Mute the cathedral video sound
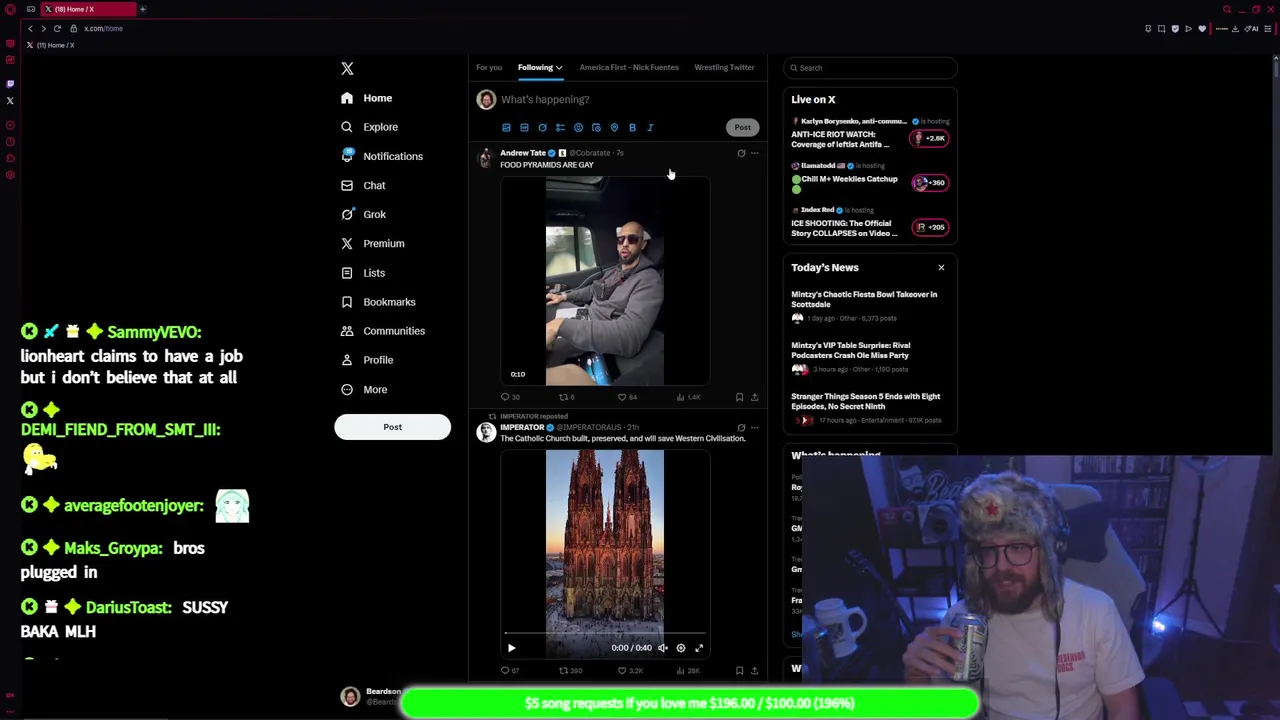The image size is (1280, 720). [662, 648]
